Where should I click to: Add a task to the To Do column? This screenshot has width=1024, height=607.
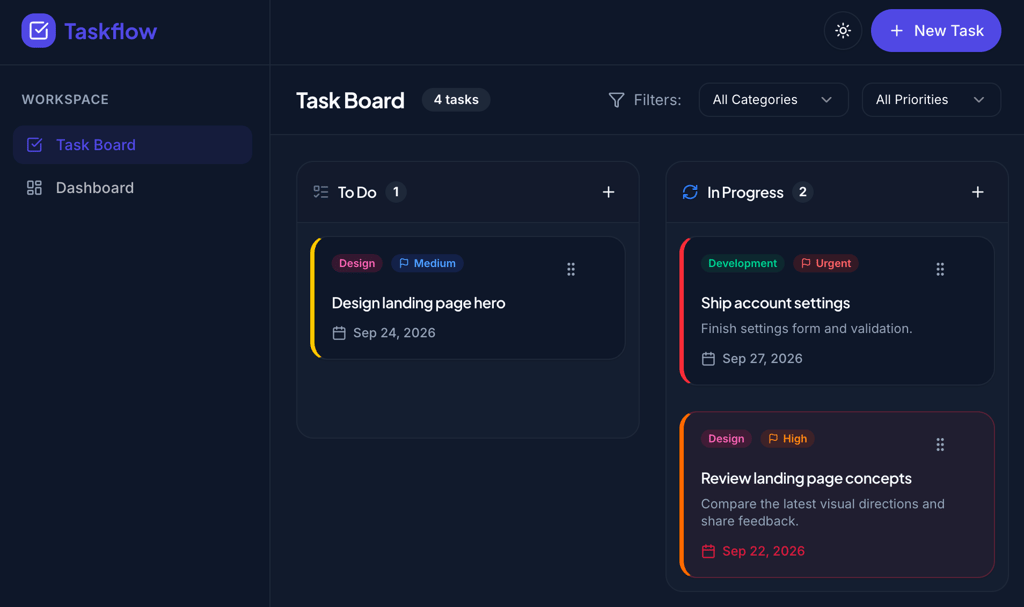pyautogui.click(x=608, y=192)
